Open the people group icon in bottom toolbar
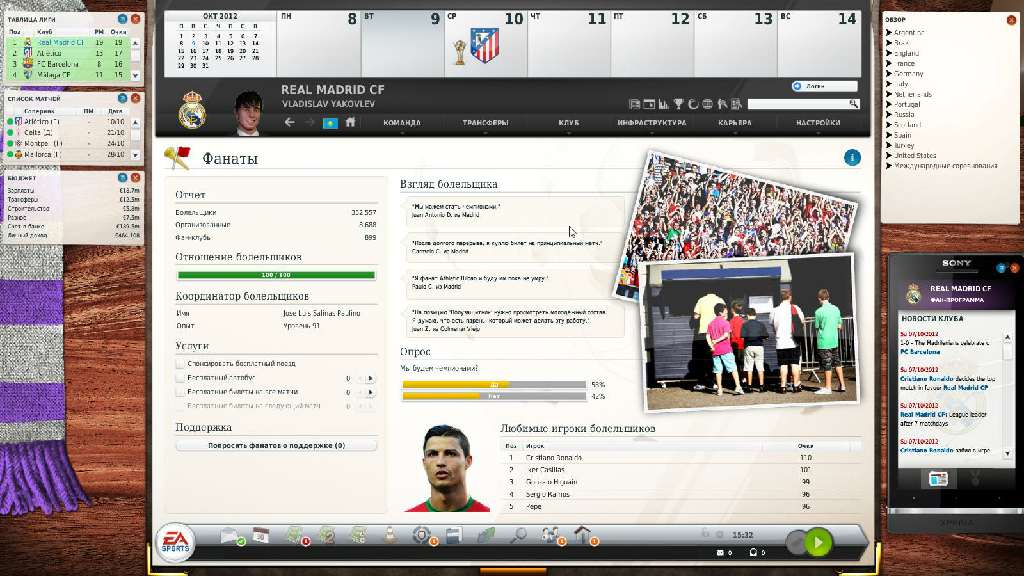 pos(551,535)
